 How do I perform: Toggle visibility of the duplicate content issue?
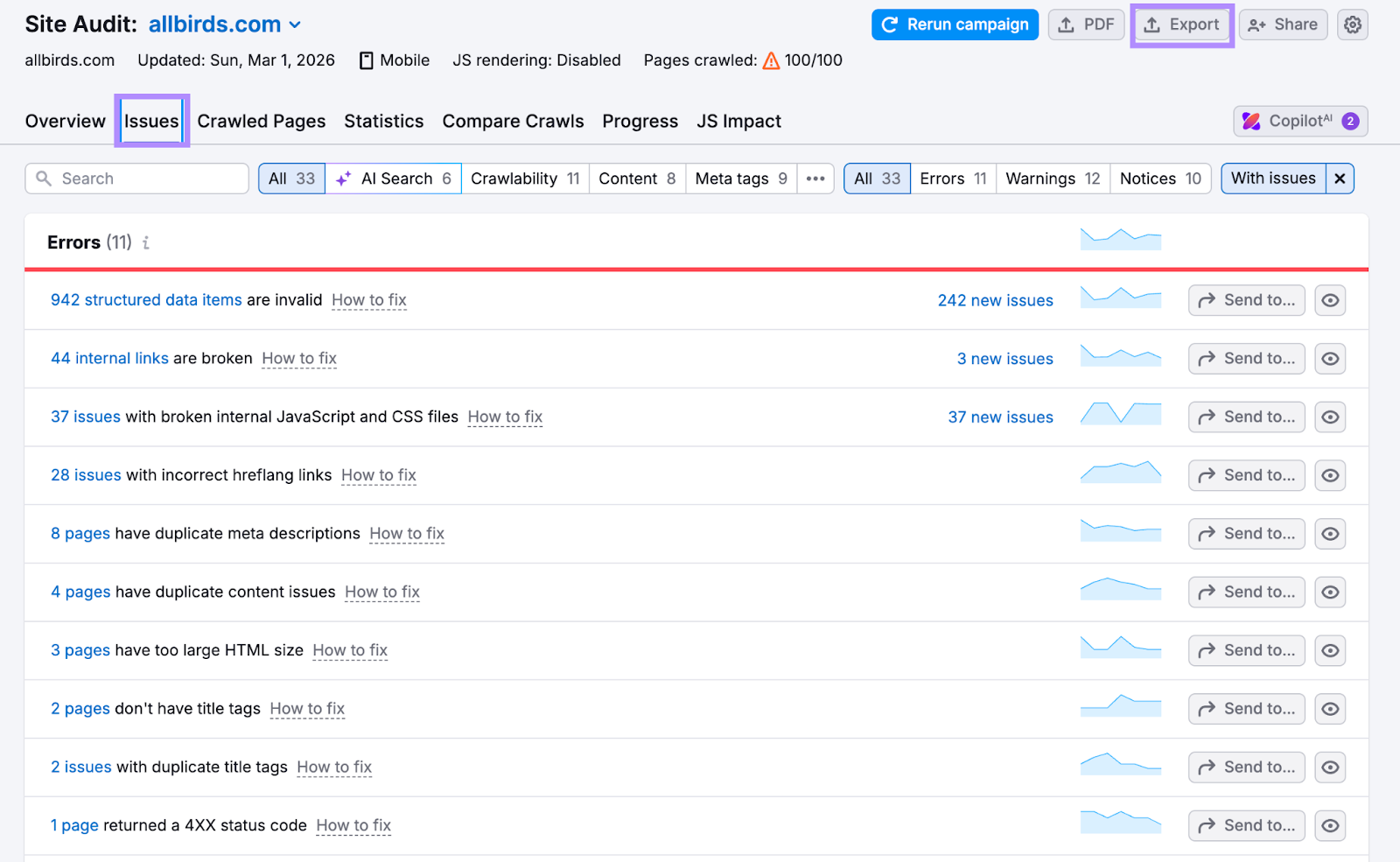click(x=1330, y=592)
